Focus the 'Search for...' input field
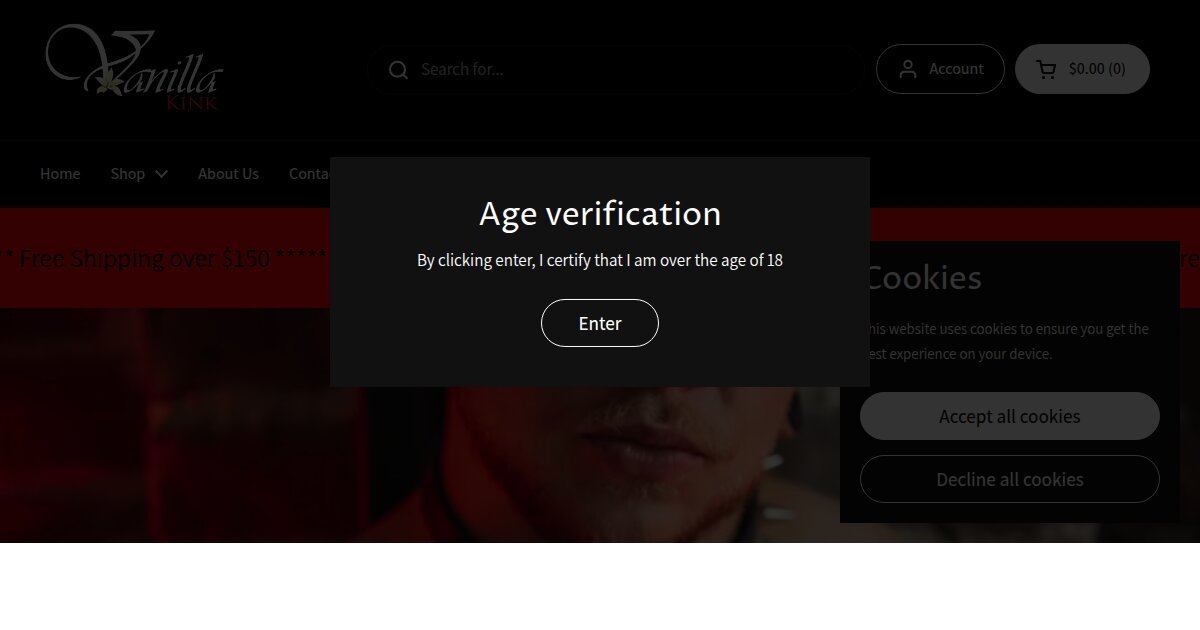Screen dimensions: 1200x630 [x=630, y=70]
